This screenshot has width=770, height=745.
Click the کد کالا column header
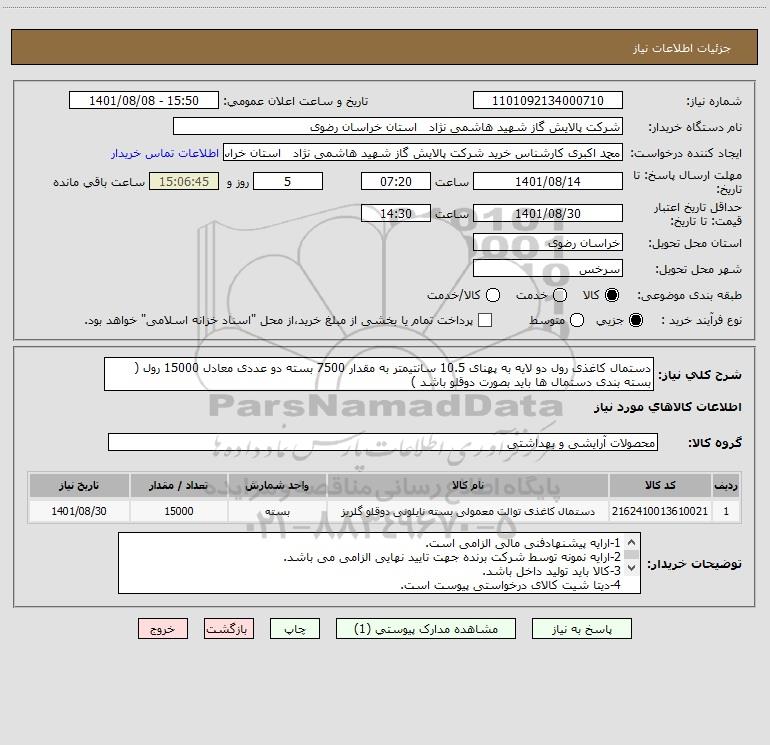click(x=660, y=485)
